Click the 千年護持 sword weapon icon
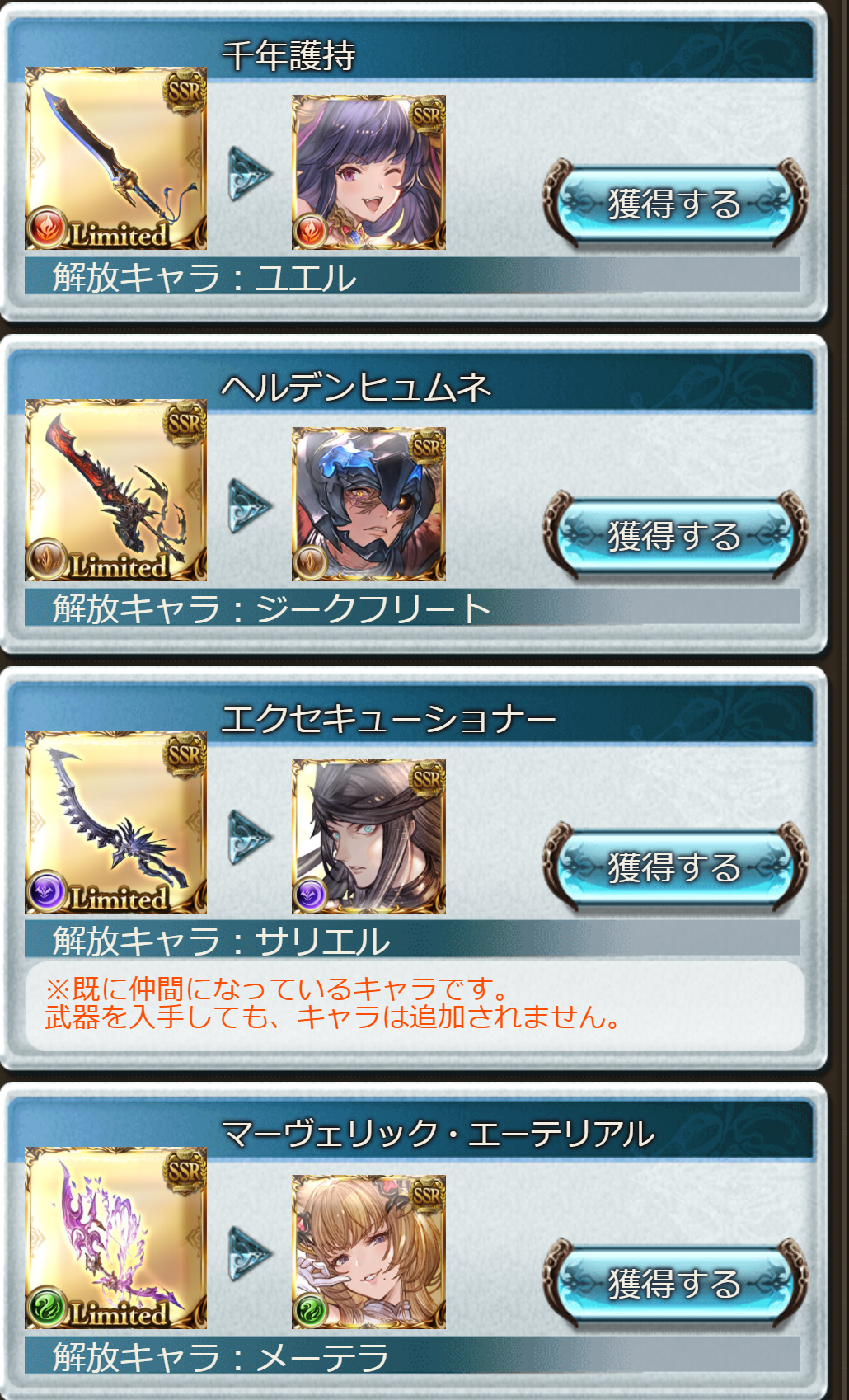 pyautogui.click(x=115, y=158)
